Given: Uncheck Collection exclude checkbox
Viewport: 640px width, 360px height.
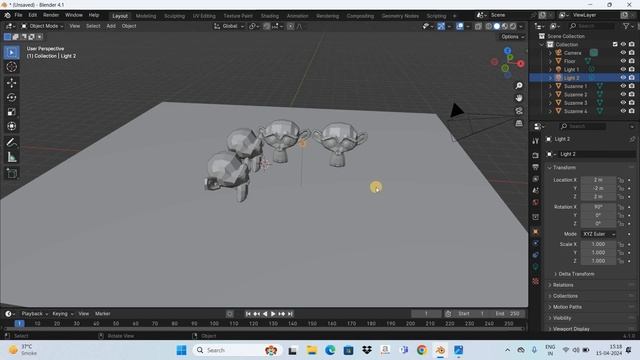Looking at the screenshot, I should [615, 44].
